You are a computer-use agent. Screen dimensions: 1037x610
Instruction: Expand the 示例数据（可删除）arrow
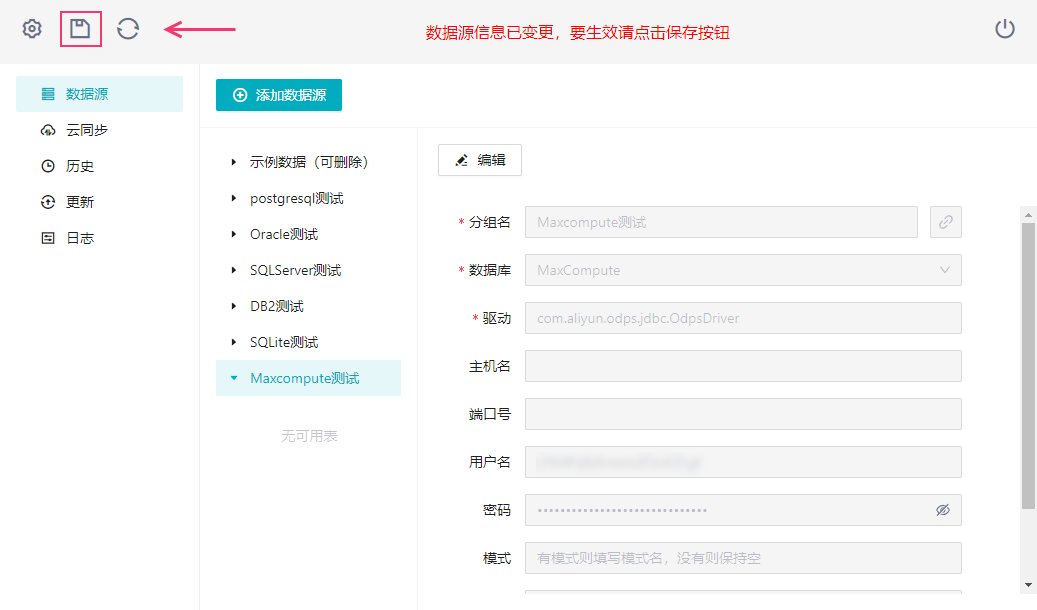click(233, 162)
